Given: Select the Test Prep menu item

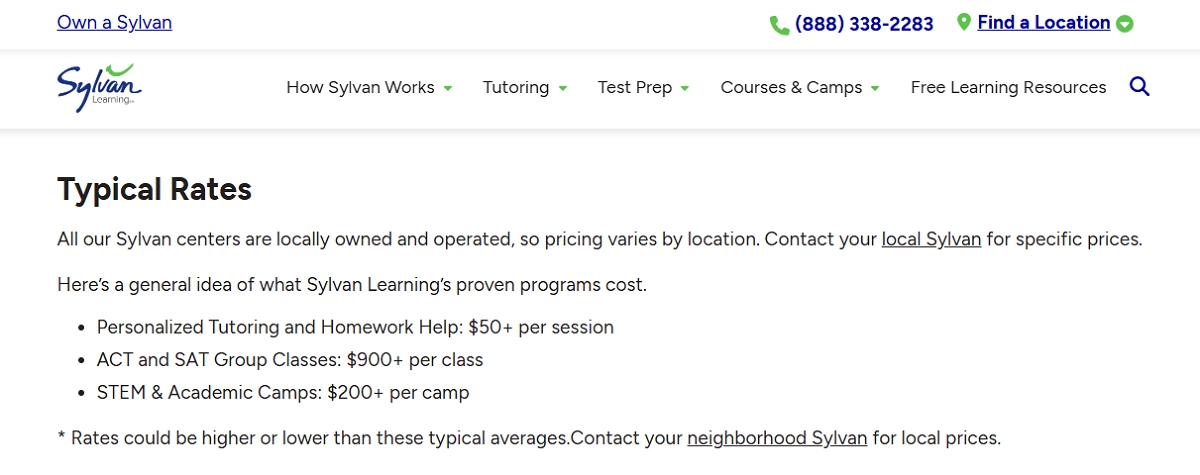Looking at the screenshot, I should [x=634, y=87].
